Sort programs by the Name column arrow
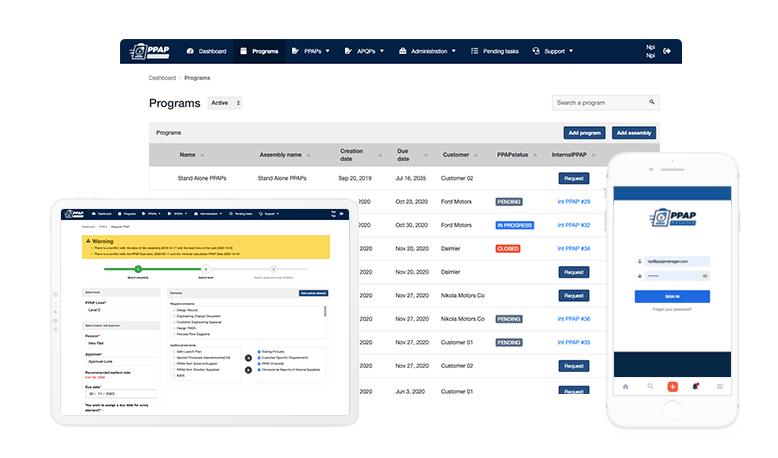The width and height of the screenshot is (778, 458). 202,155
